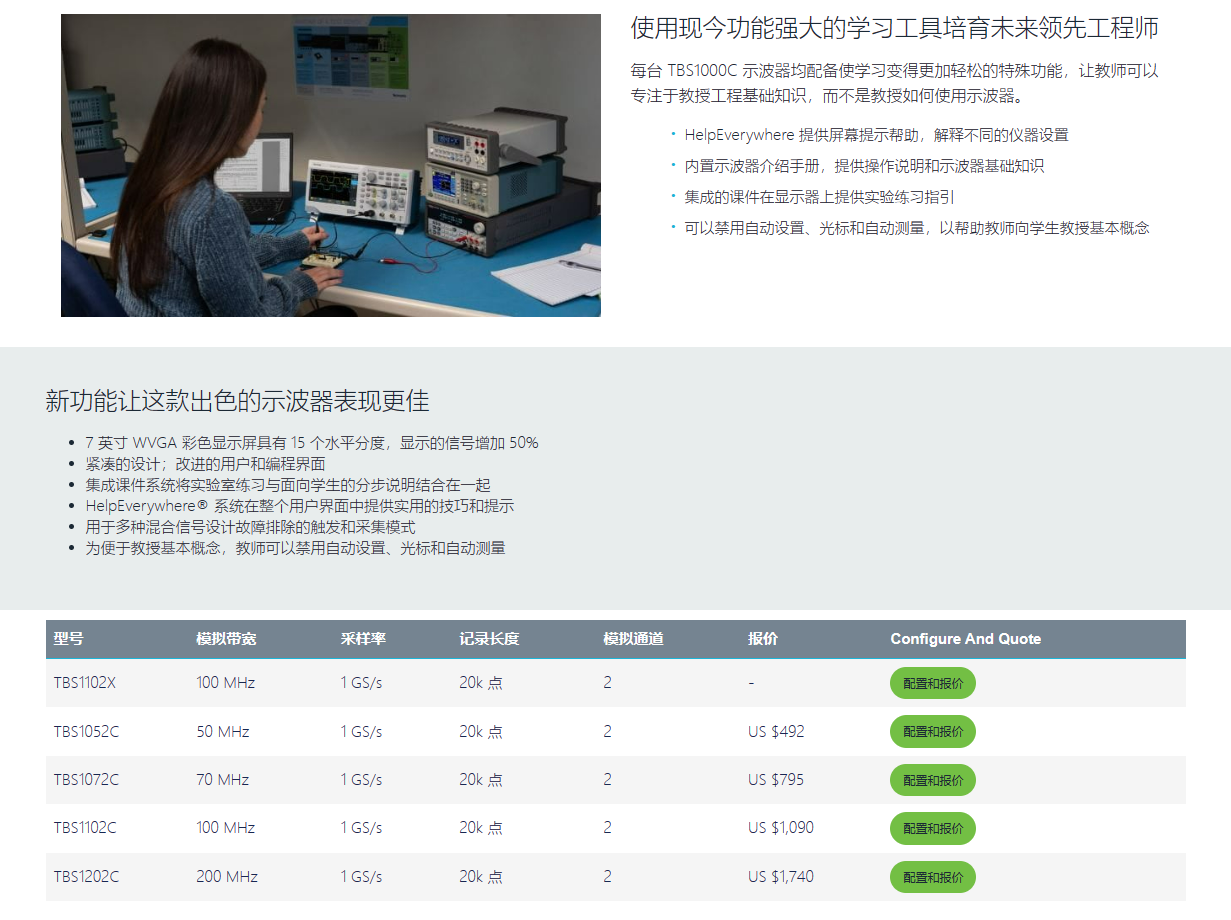This screenshot has width=1231, height=920.
Task: Click 配置和报价 button for TBS1202C
Action: [933, 877]
